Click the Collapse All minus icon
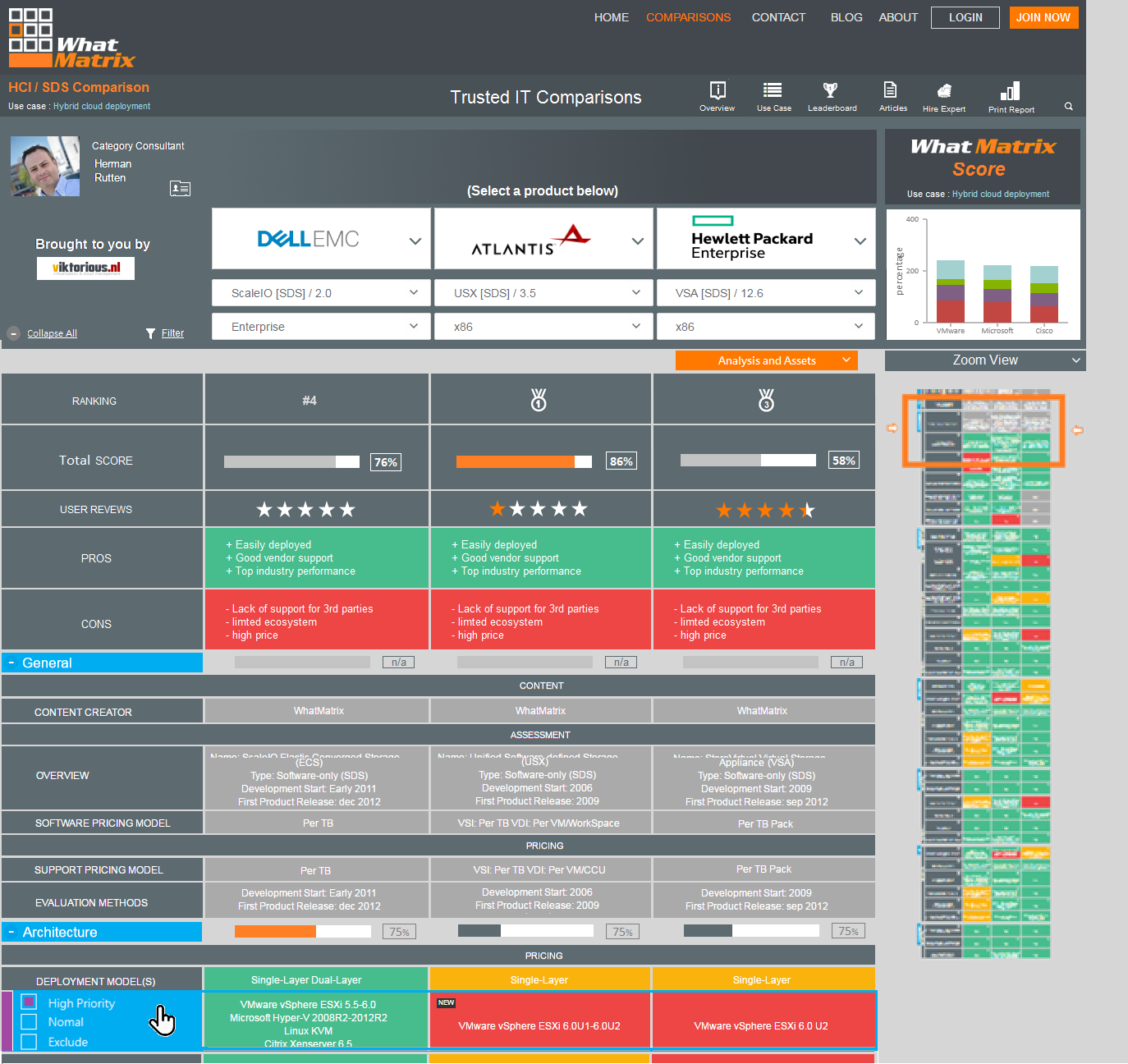This screenshot has width=1128, height=1064. 14,333
